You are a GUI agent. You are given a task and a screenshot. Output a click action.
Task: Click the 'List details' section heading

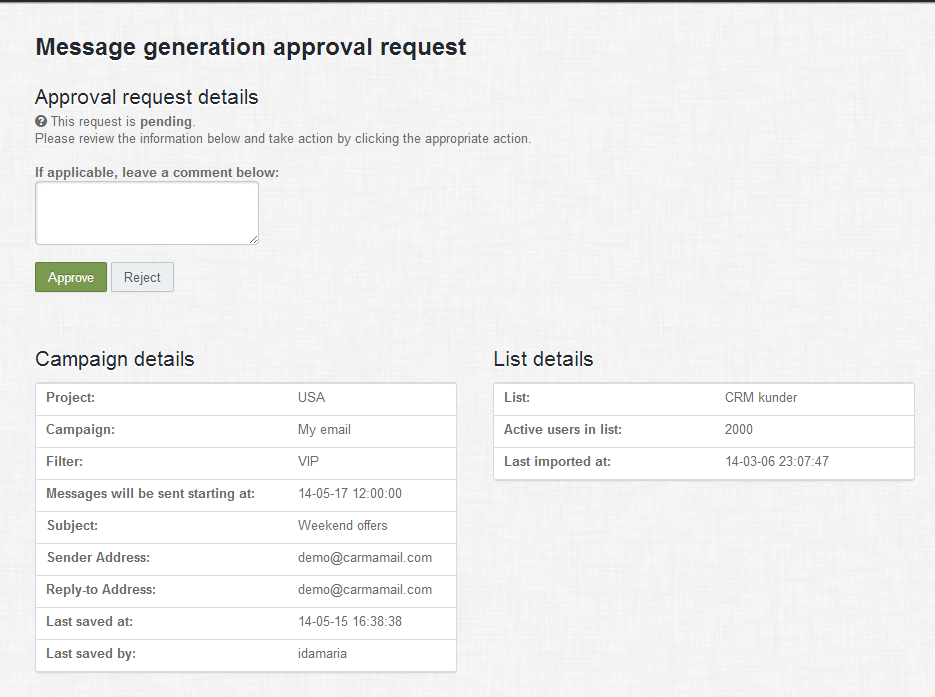pos(543,359)
